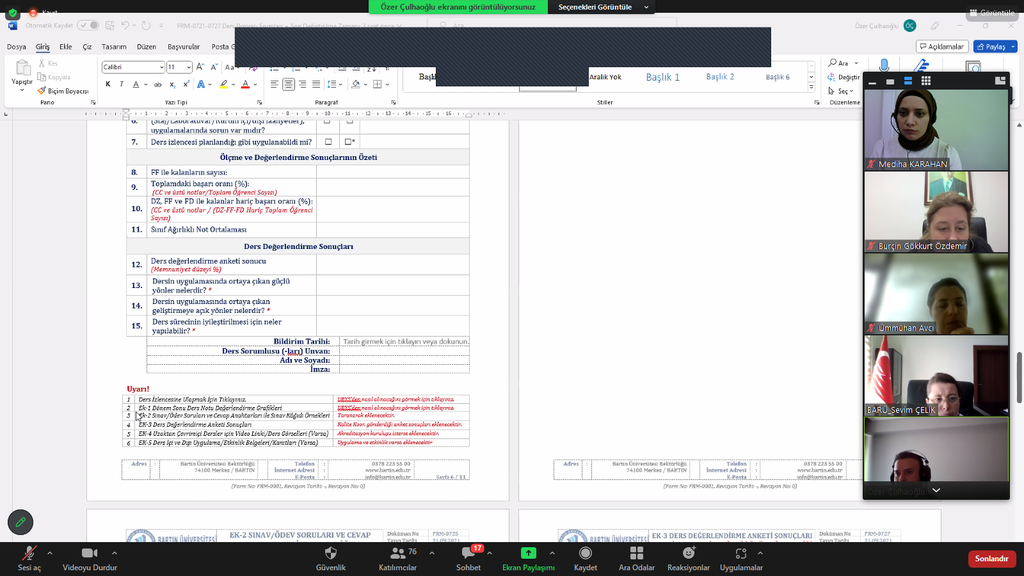Open the font size dropdown

point(188,68)
